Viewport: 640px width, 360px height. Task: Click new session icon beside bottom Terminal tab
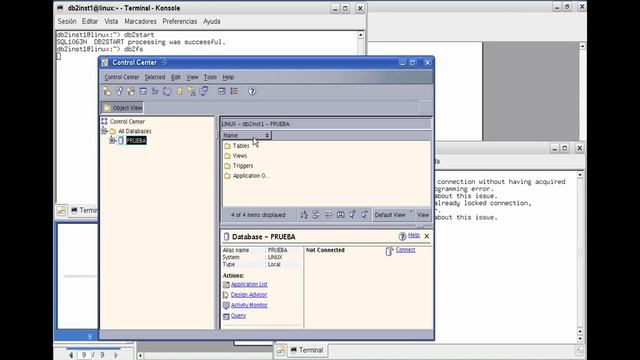280,350
